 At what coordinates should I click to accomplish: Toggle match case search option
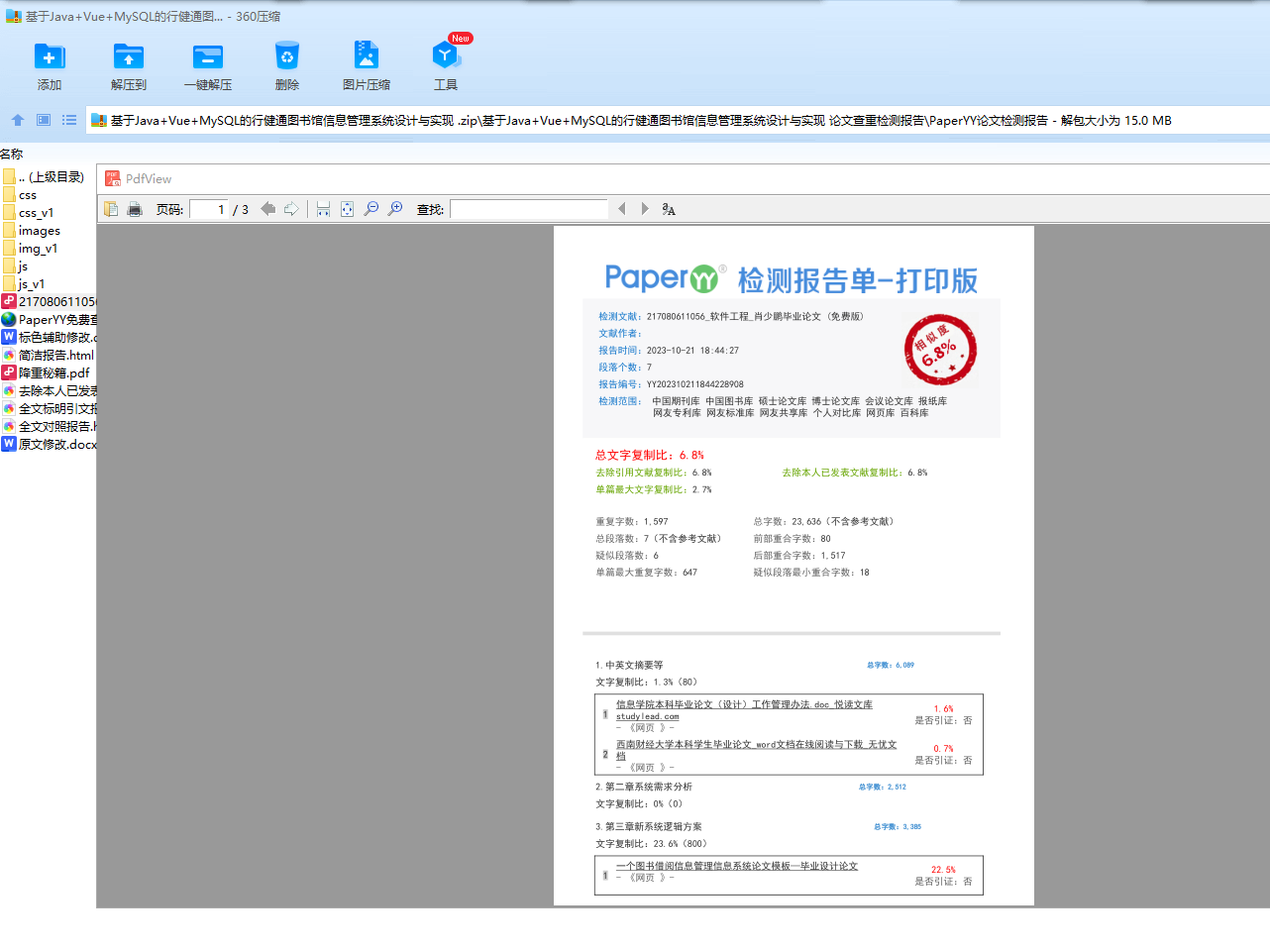(x=669, y=209)
